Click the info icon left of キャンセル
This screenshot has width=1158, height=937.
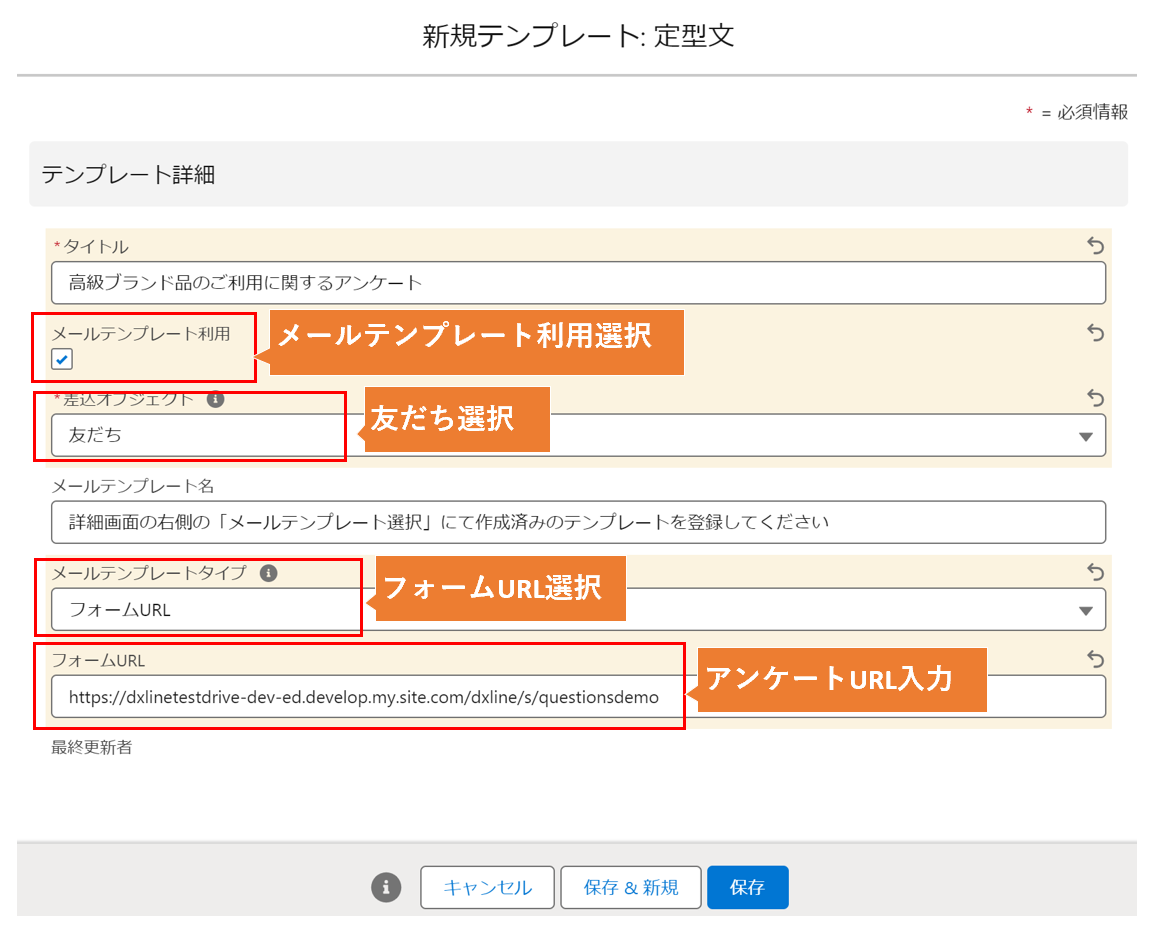(386, 887)
